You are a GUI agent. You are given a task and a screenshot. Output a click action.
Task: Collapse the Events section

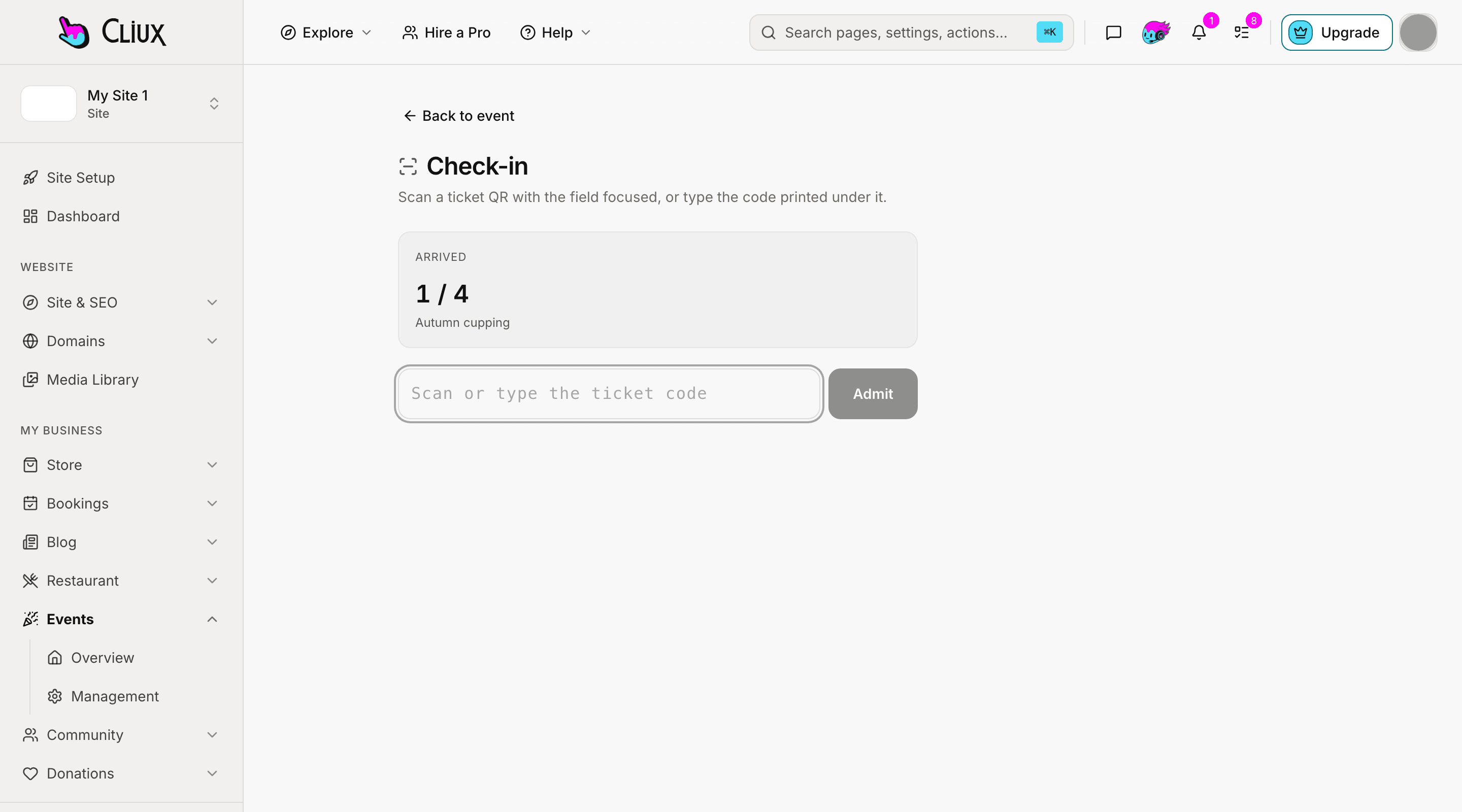click(121, 619)
